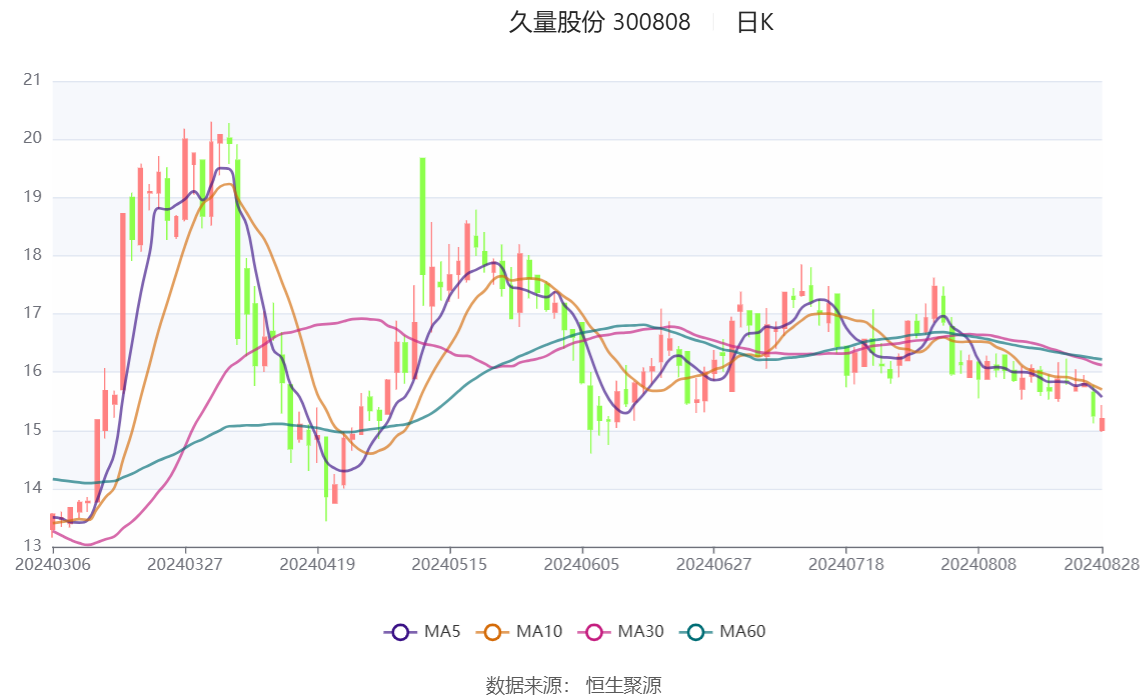Click y-axis value 13
1147x699 pixels.
click(32, 546)
